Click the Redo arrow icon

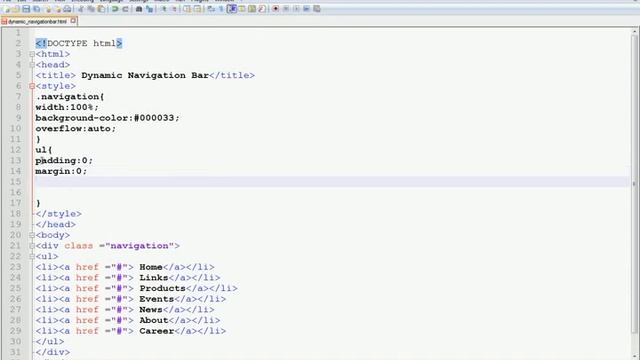click(125, 9)
